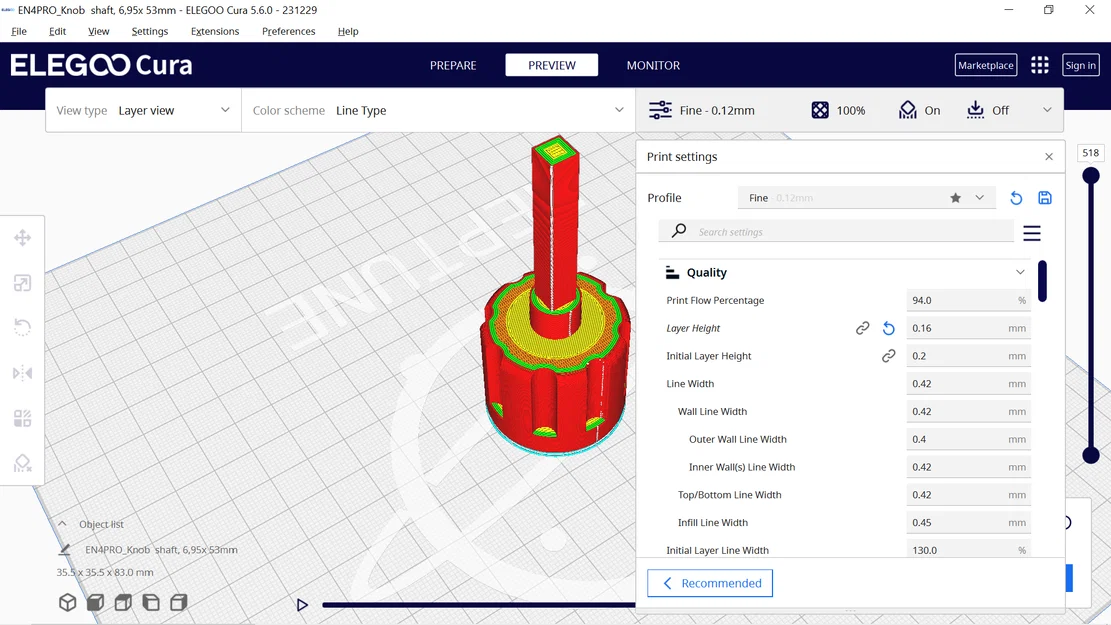Screen dimensions: 1111x625
Task: Click the layer number 518 field
Action: tap(1090, 153)
